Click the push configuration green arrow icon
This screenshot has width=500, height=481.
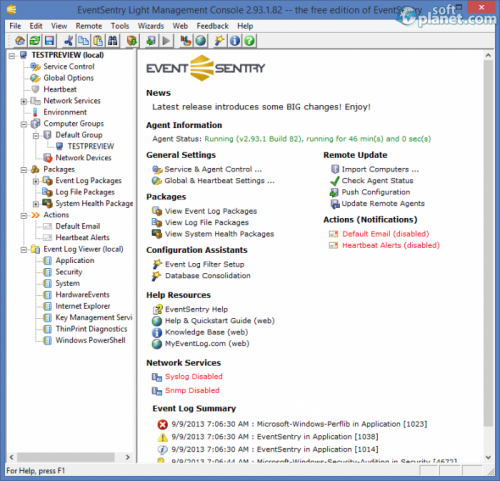point(151,41)
